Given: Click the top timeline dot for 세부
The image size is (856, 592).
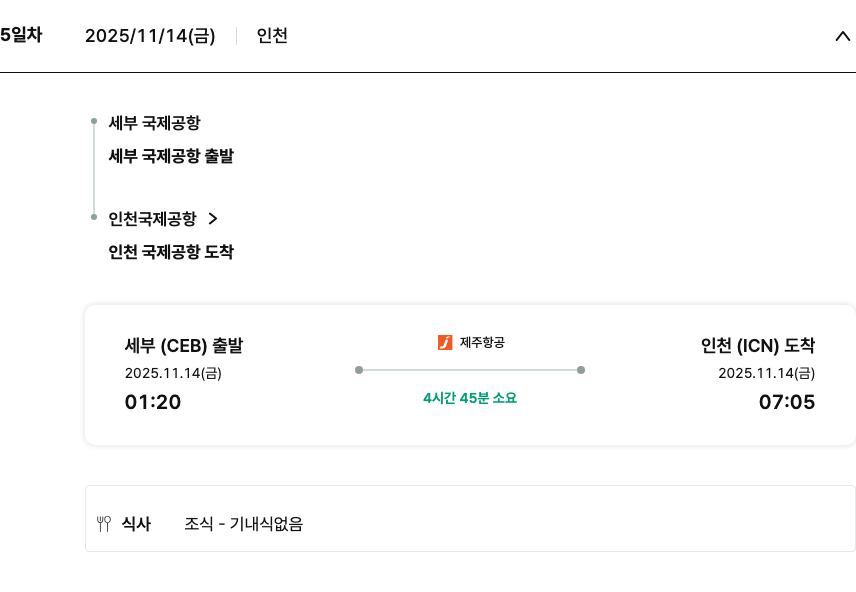Looking at the screenshot, I should 93,121.
